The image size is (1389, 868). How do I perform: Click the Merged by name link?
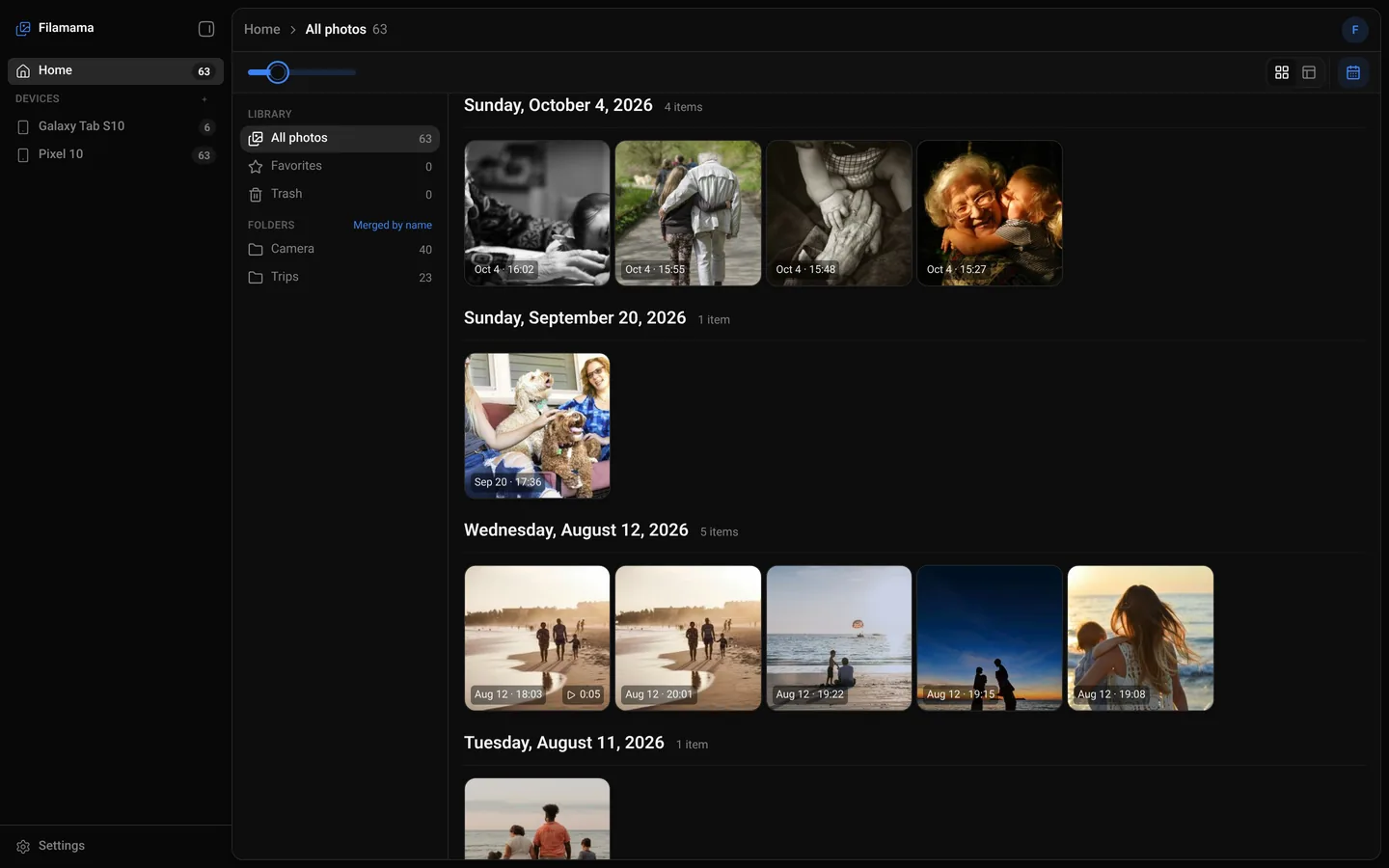click(393, 226)
